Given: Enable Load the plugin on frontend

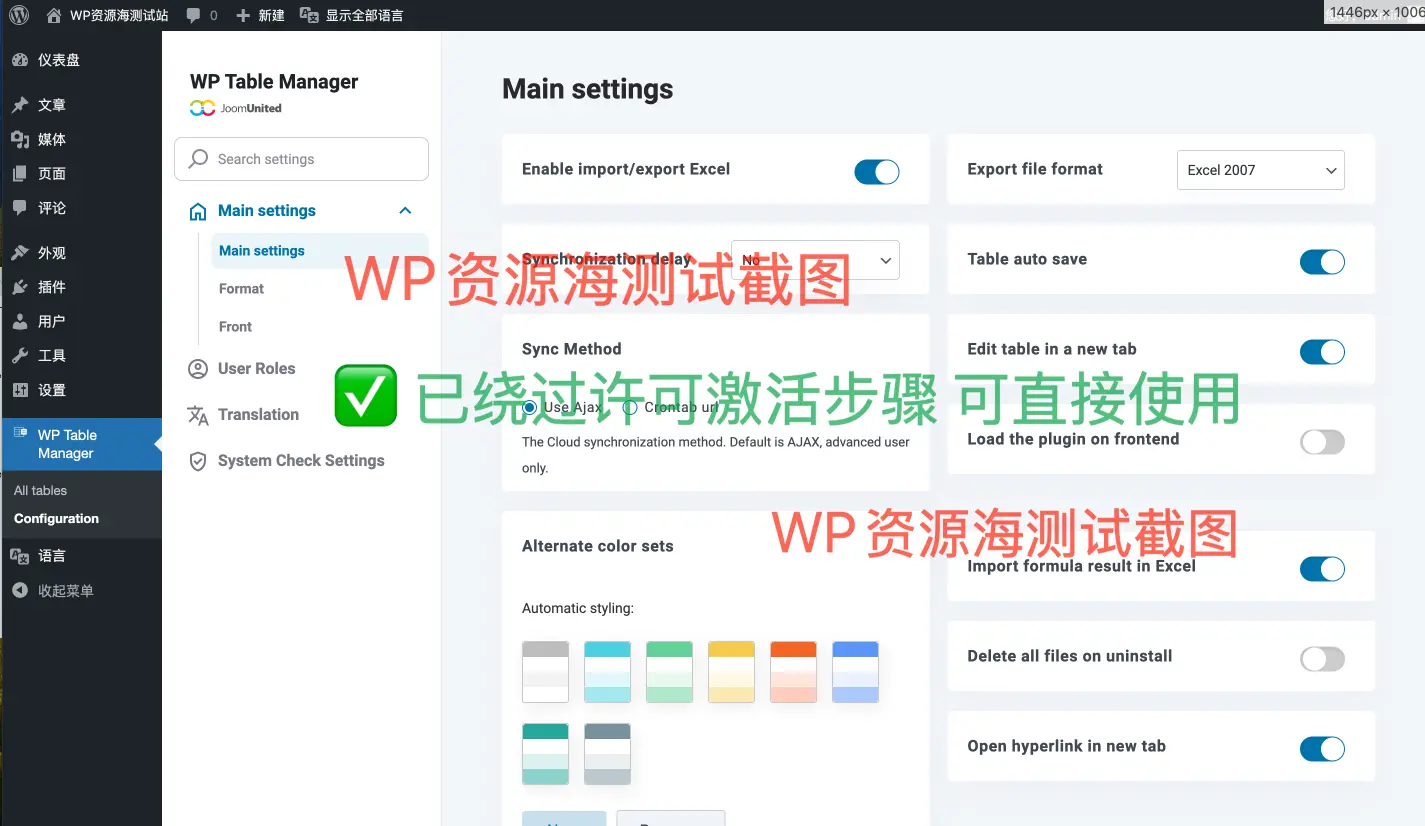Looking at the screenshot, I should (x=1322, y=442).
